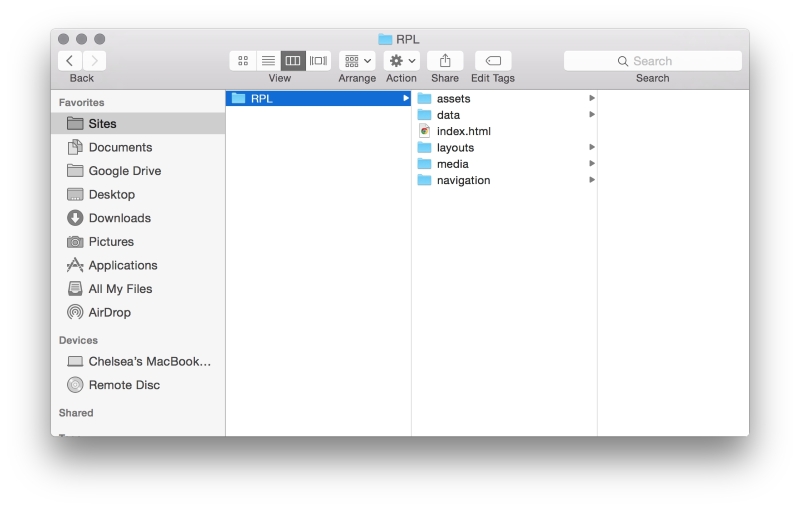Viewport: 800px width, 509px height.
Task: Select the assets folder
Action: pos(504,98)
